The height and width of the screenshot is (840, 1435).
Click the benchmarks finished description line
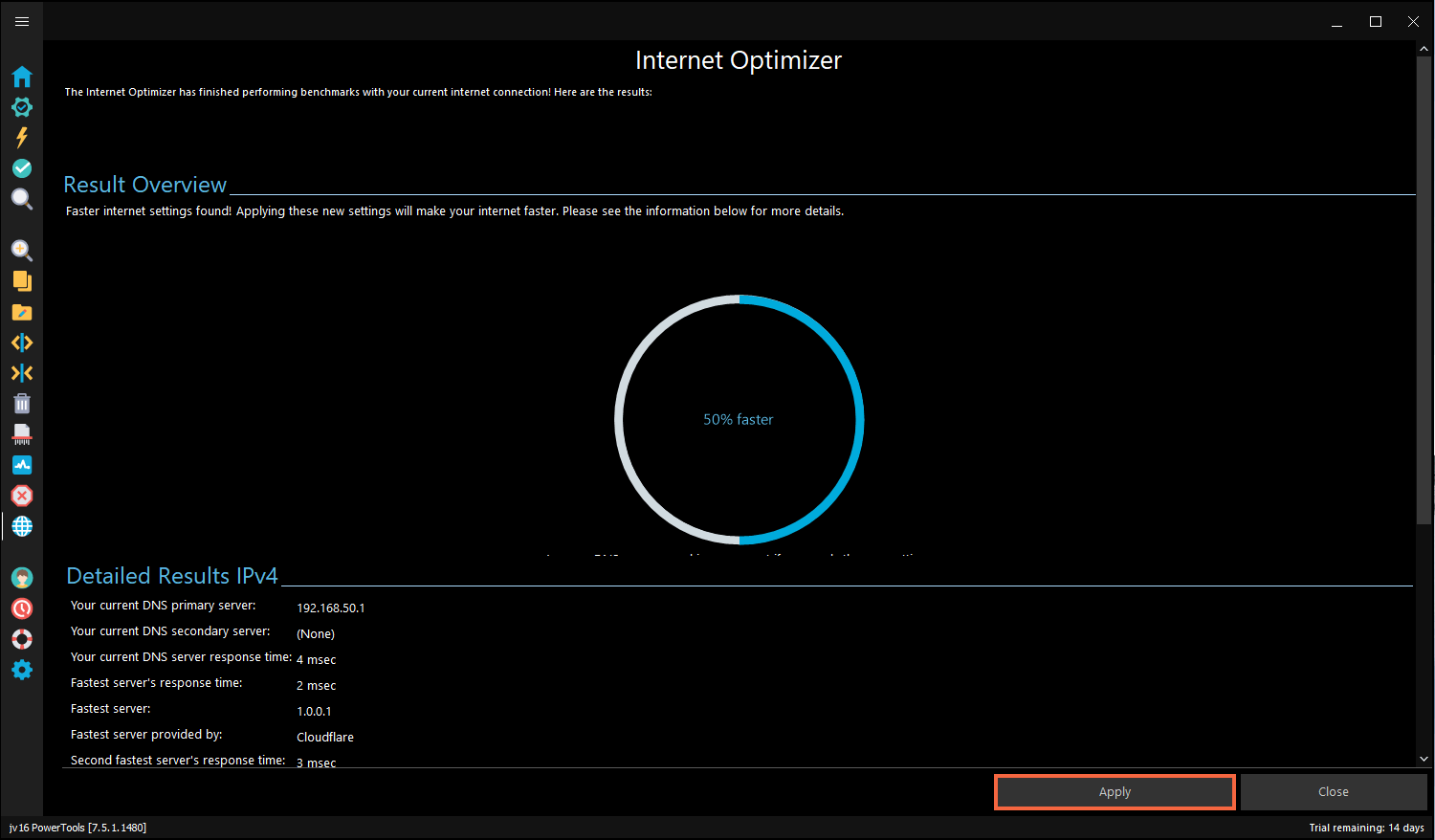(x=359, y=93)
